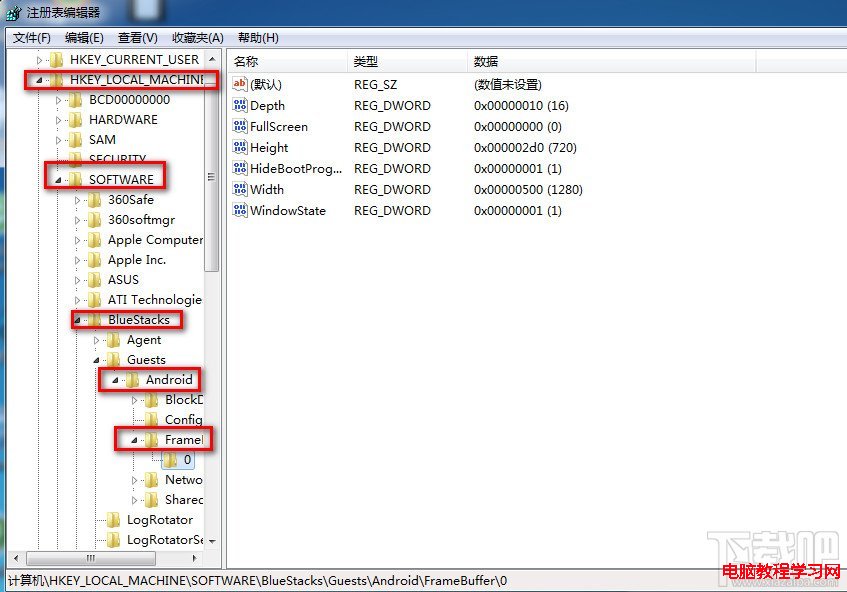
Task: Expand the HARDWARE key
Action: 58,120
